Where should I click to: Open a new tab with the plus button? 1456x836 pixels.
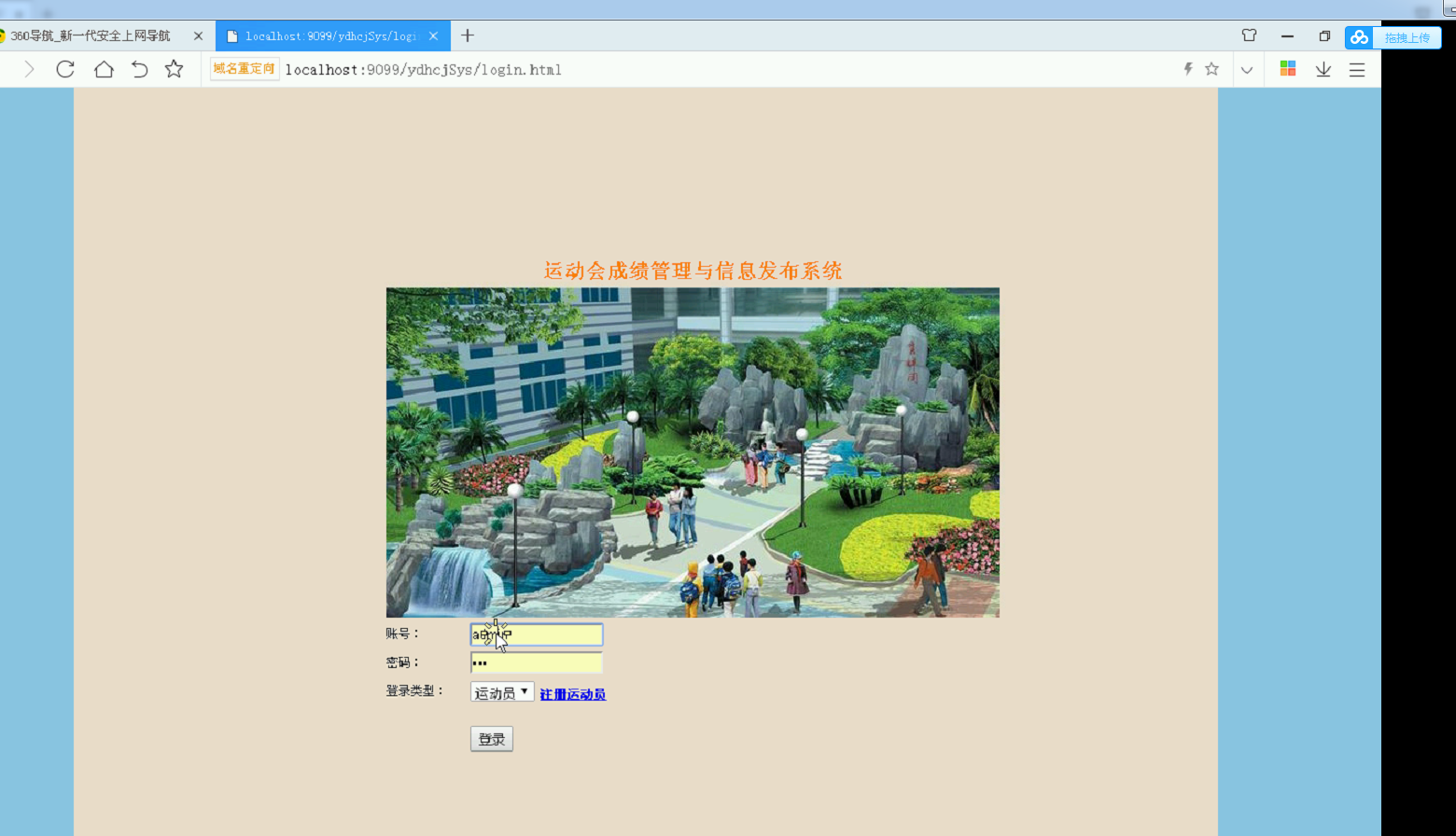[468, 35]
